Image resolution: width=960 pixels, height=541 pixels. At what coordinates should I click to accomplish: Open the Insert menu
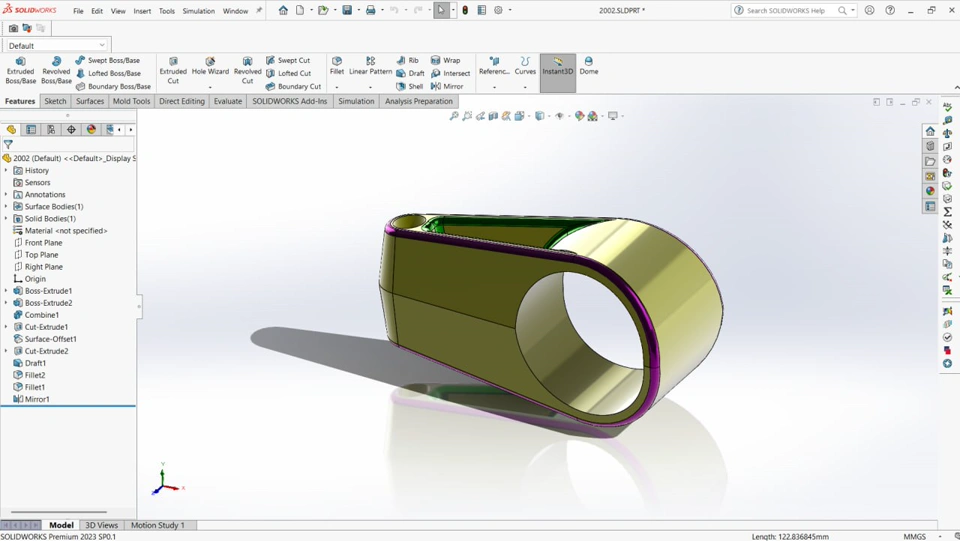tap(142, 11)
